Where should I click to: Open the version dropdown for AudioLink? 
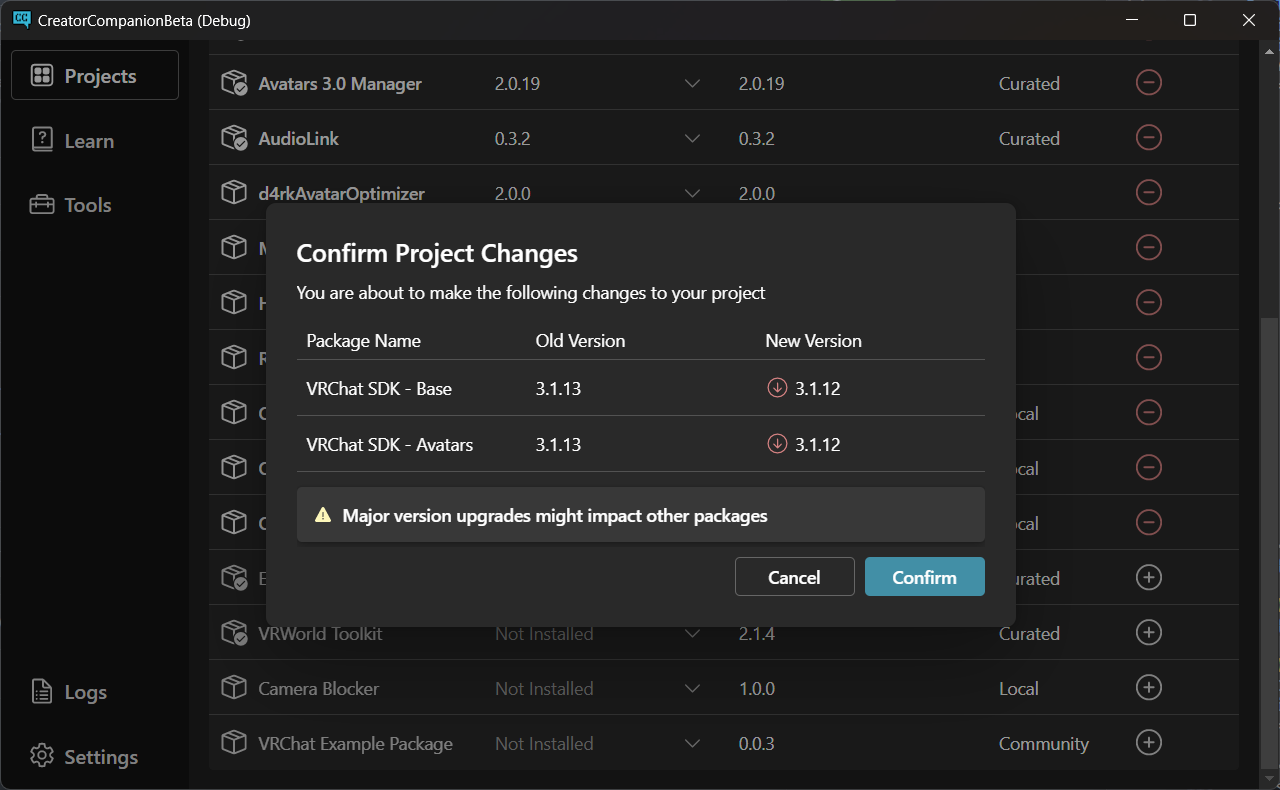pyautogui.click(x=692, y=138)
